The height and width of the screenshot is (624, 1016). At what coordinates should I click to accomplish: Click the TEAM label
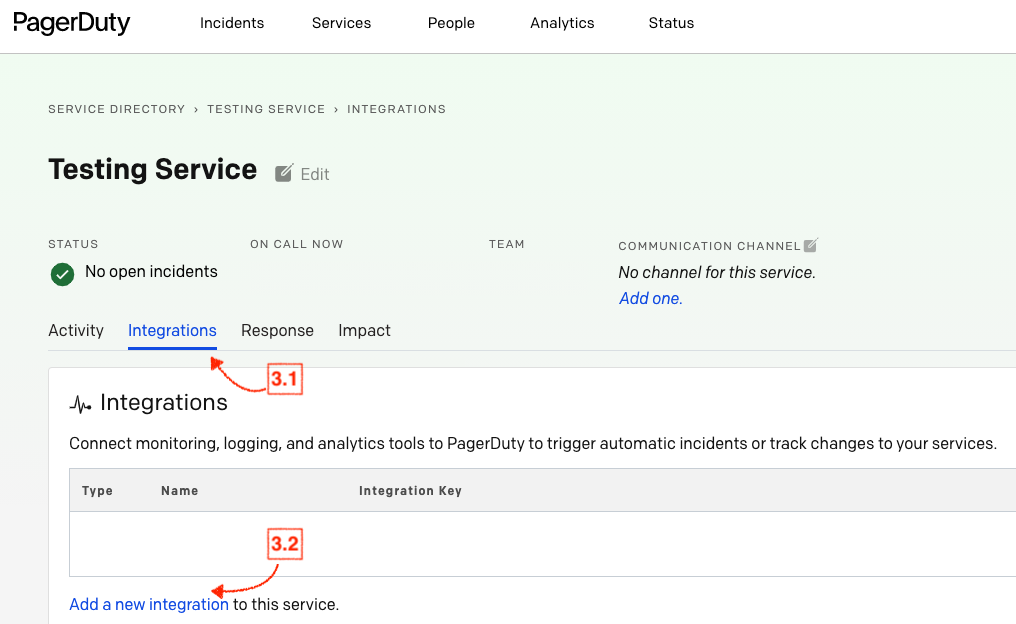pyautogui.click(x=507, y=244)
